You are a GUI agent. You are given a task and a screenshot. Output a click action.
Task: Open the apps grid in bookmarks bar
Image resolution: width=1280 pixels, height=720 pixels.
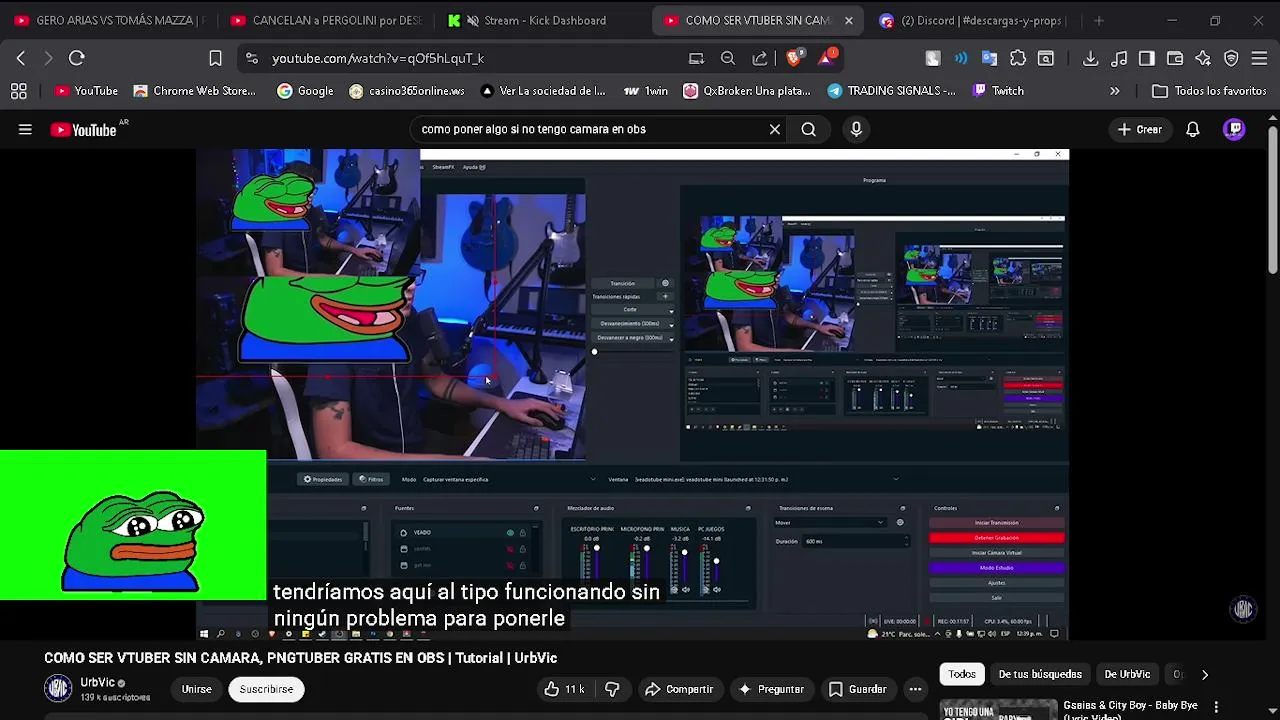tap(18, 91)
